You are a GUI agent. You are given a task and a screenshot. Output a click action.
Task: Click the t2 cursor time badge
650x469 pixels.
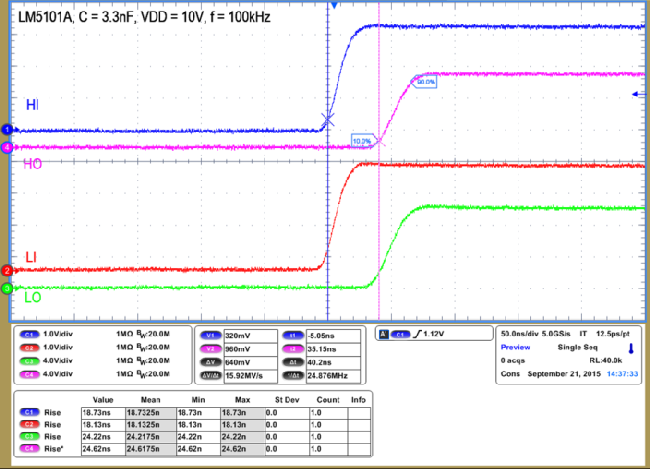(x=293, y=349)
